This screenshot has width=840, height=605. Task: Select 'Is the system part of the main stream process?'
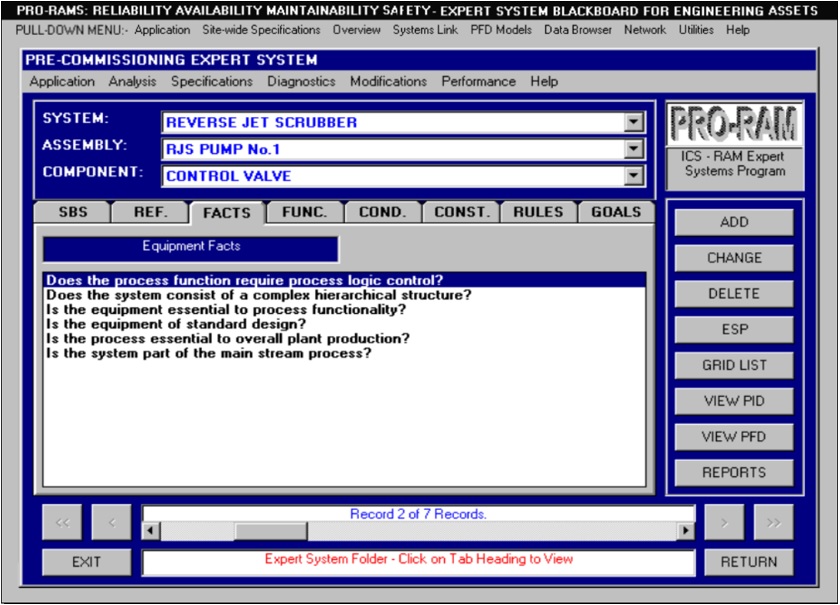[344, 353]
